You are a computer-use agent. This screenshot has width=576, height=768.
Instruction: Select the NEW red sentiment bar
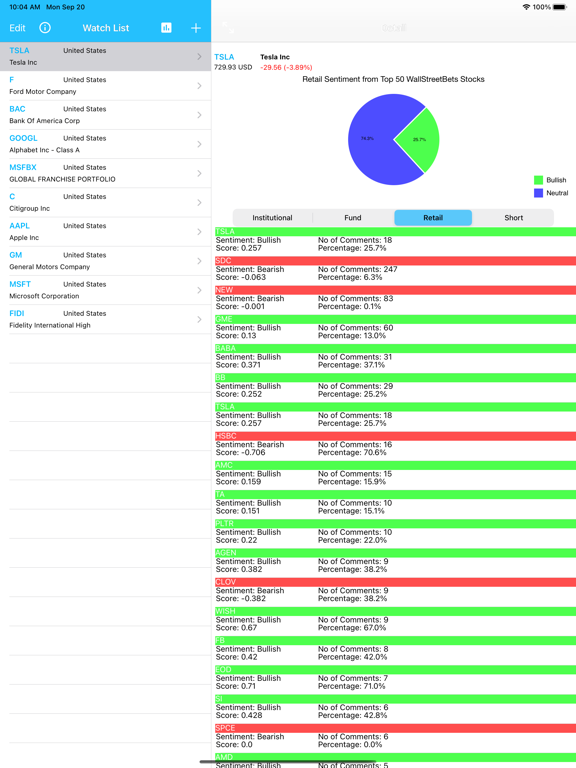[395, 290]
